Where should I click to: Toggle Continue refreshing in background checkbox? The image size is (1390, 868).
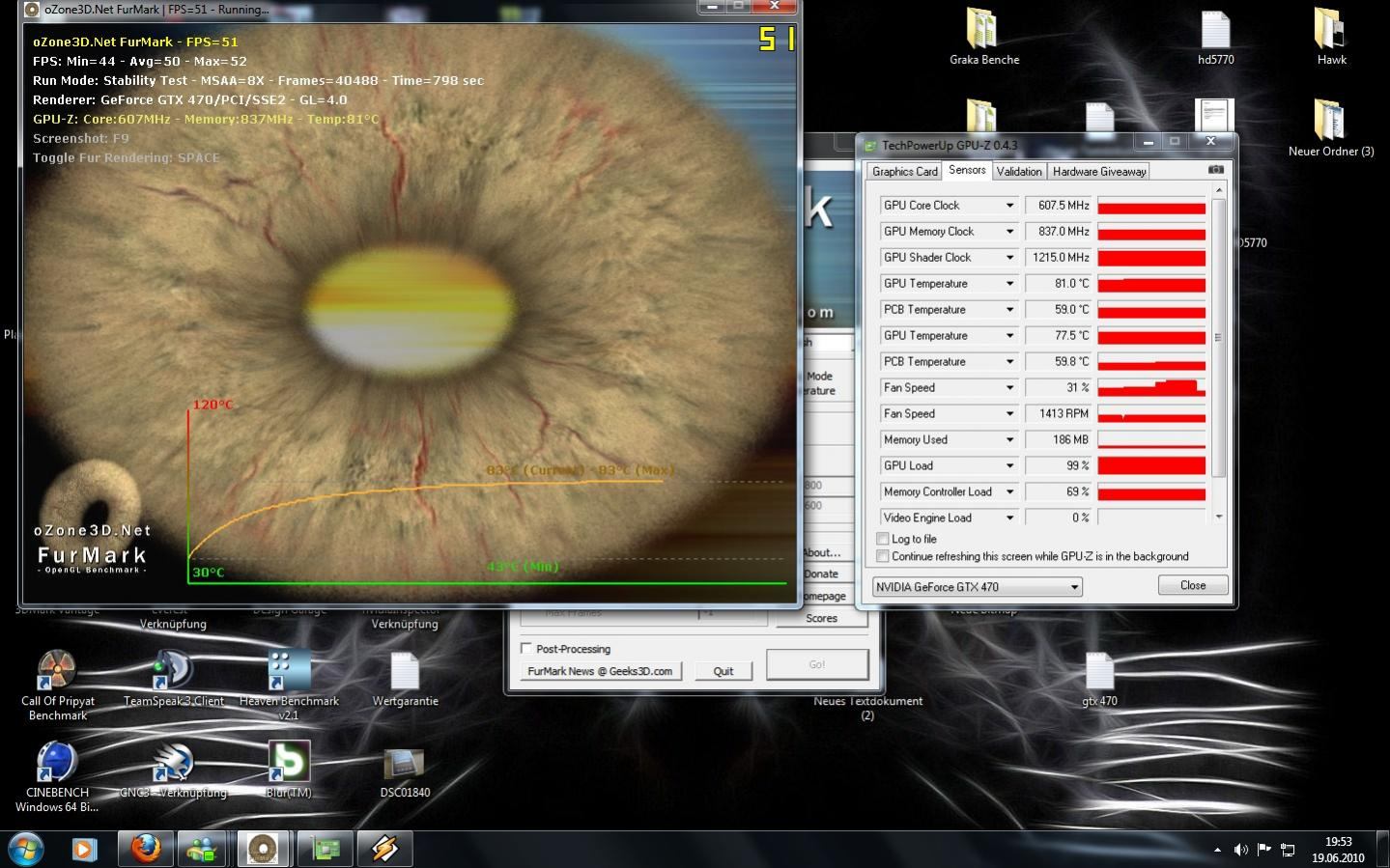[x=882, y=556]
